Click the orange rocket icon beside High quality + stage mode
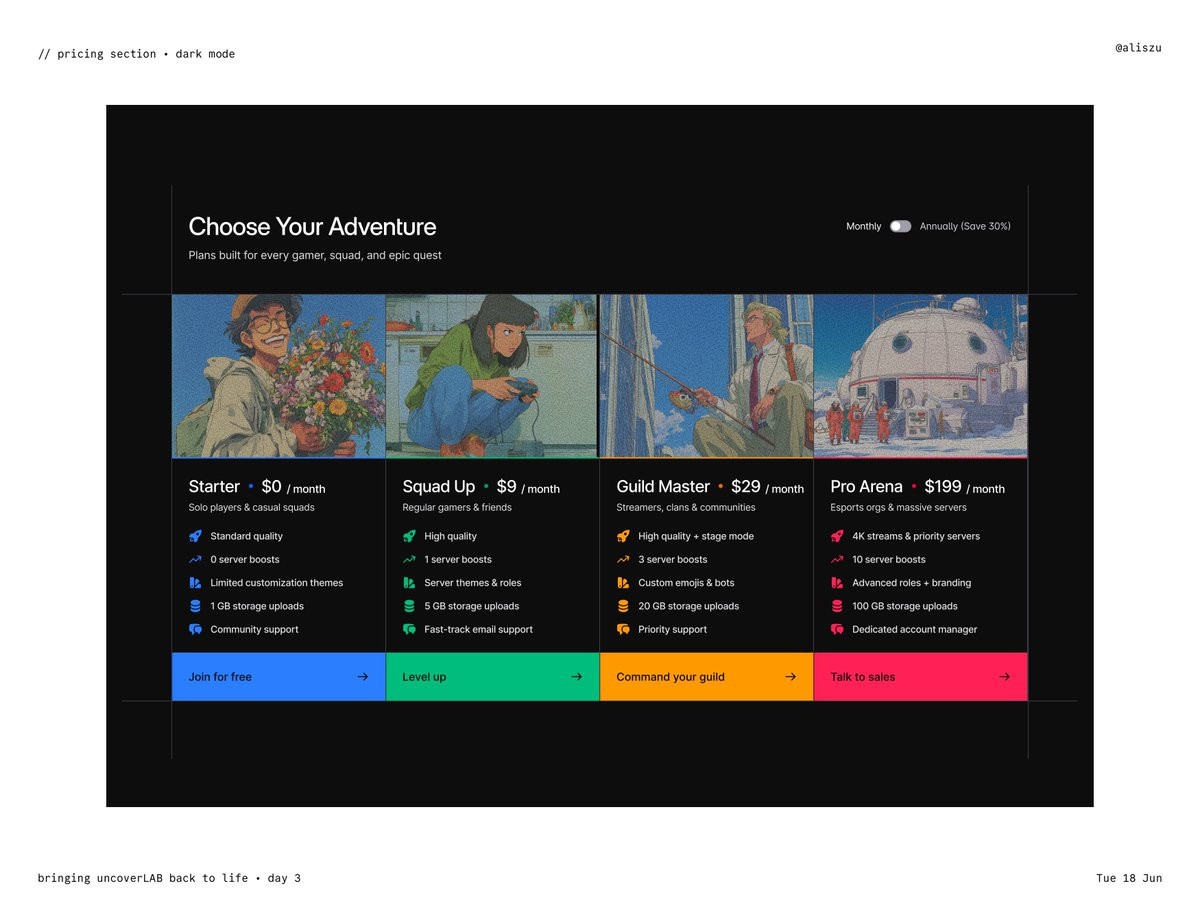 coord(623,536)
